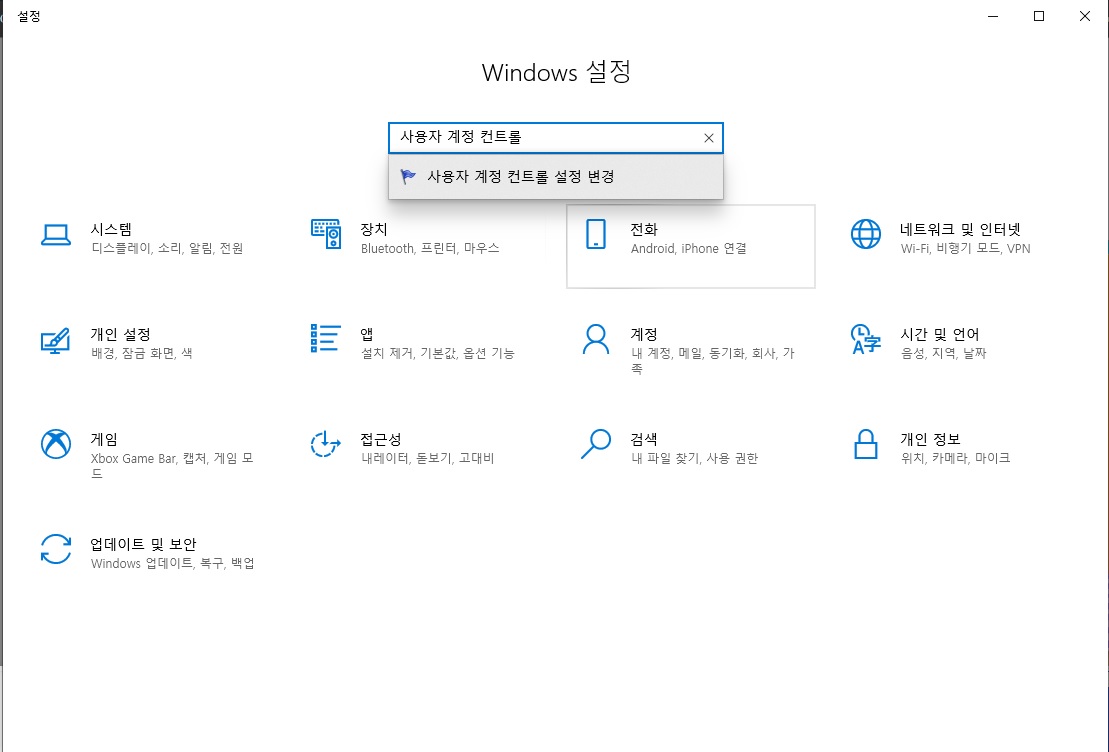
Task: Open the 시스템 category title
Action: 111,229
